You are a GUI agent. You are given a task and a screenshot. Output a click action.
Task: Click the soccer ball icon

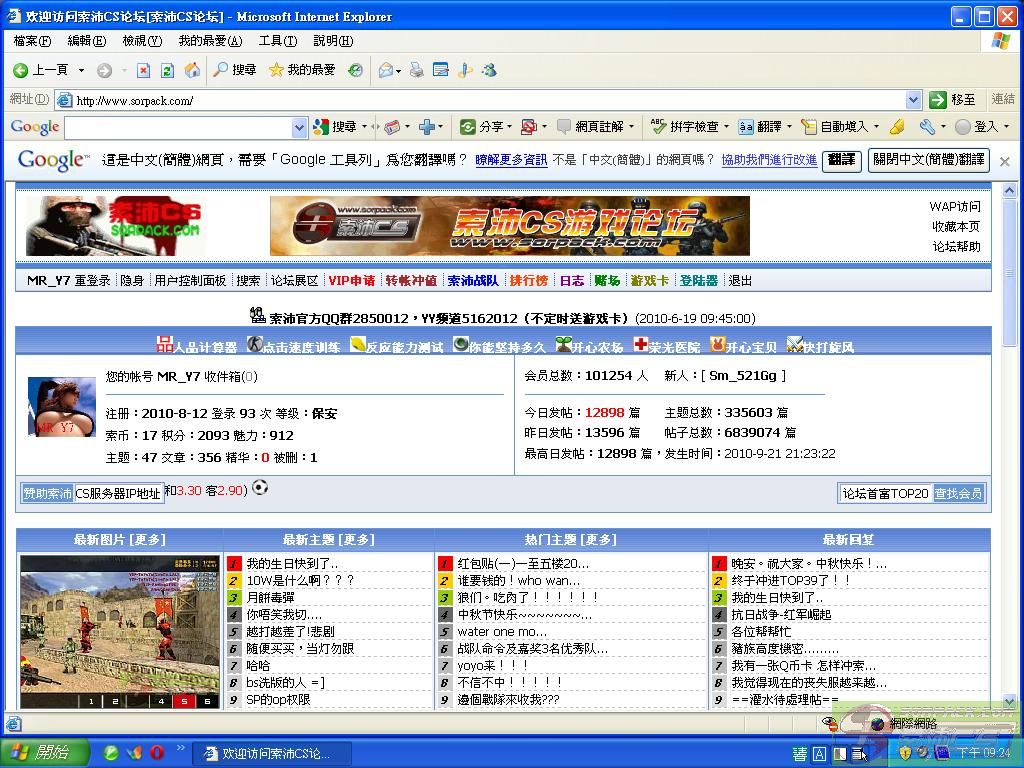[260, 488]
